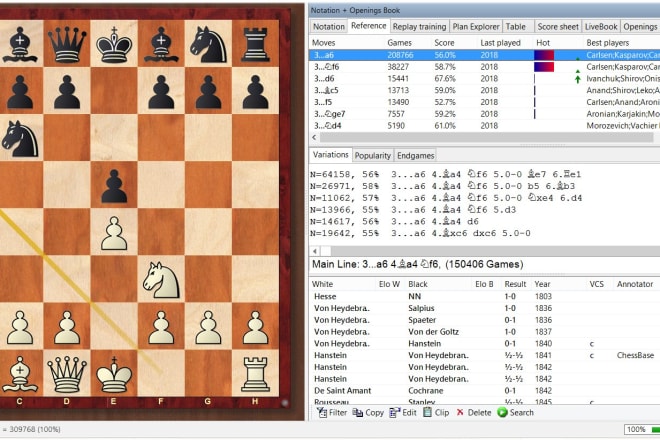Click the hot indicator bar in the 3...a6 row
660x440 pixels.
544,55
